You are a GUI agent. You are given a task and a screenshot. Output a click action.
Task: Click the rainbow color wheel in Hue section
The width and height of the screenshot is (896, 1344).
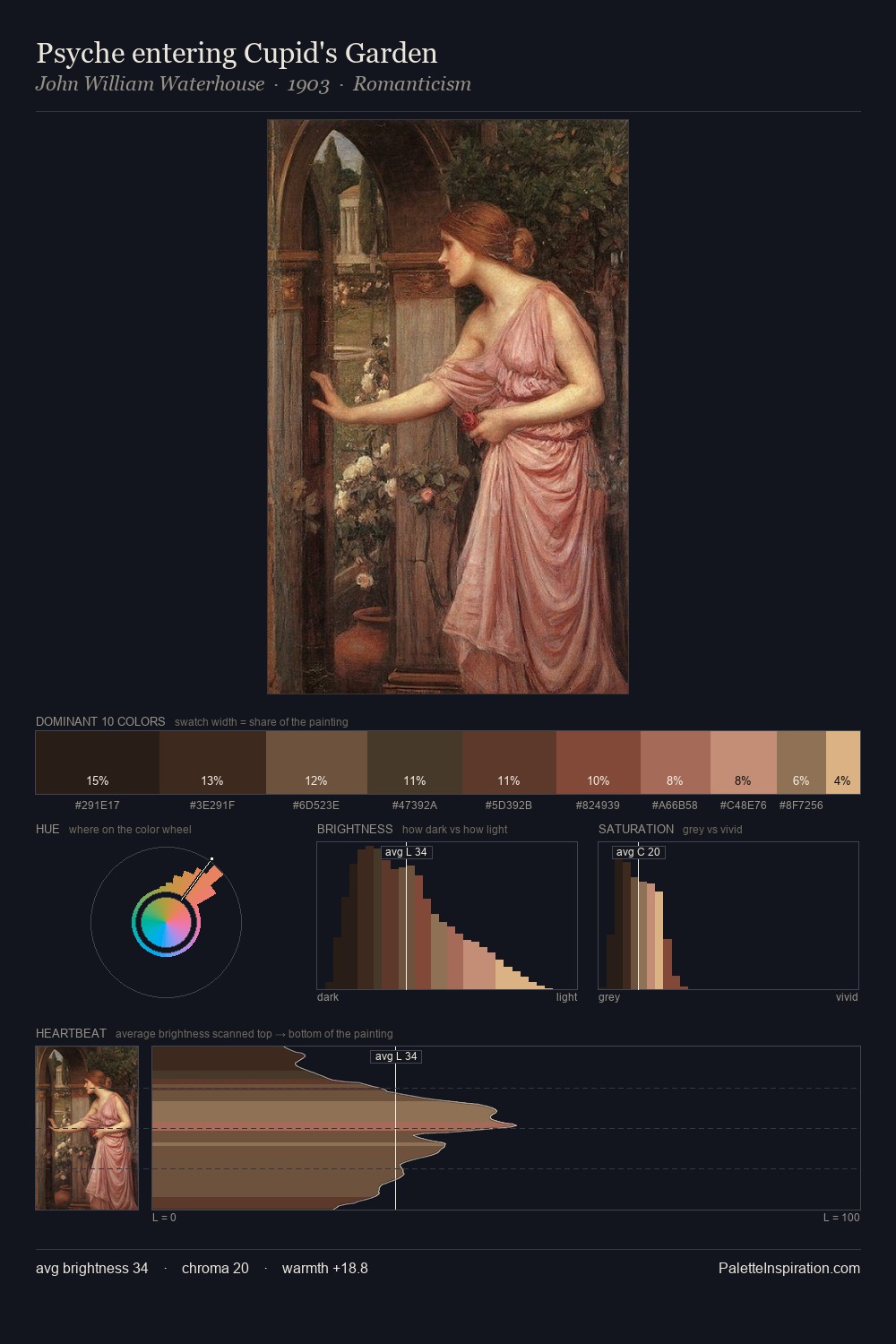(166, 922)
